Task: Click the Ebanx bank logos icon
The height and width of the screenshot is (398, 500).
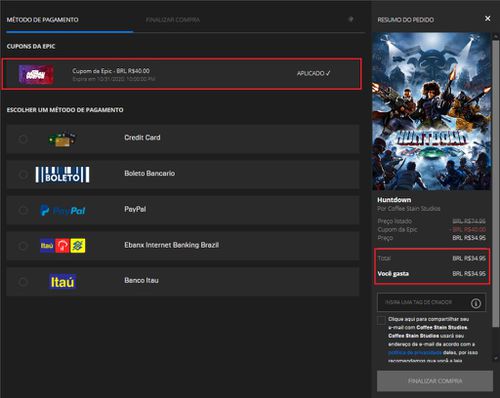Action: (x=63, y=246)
